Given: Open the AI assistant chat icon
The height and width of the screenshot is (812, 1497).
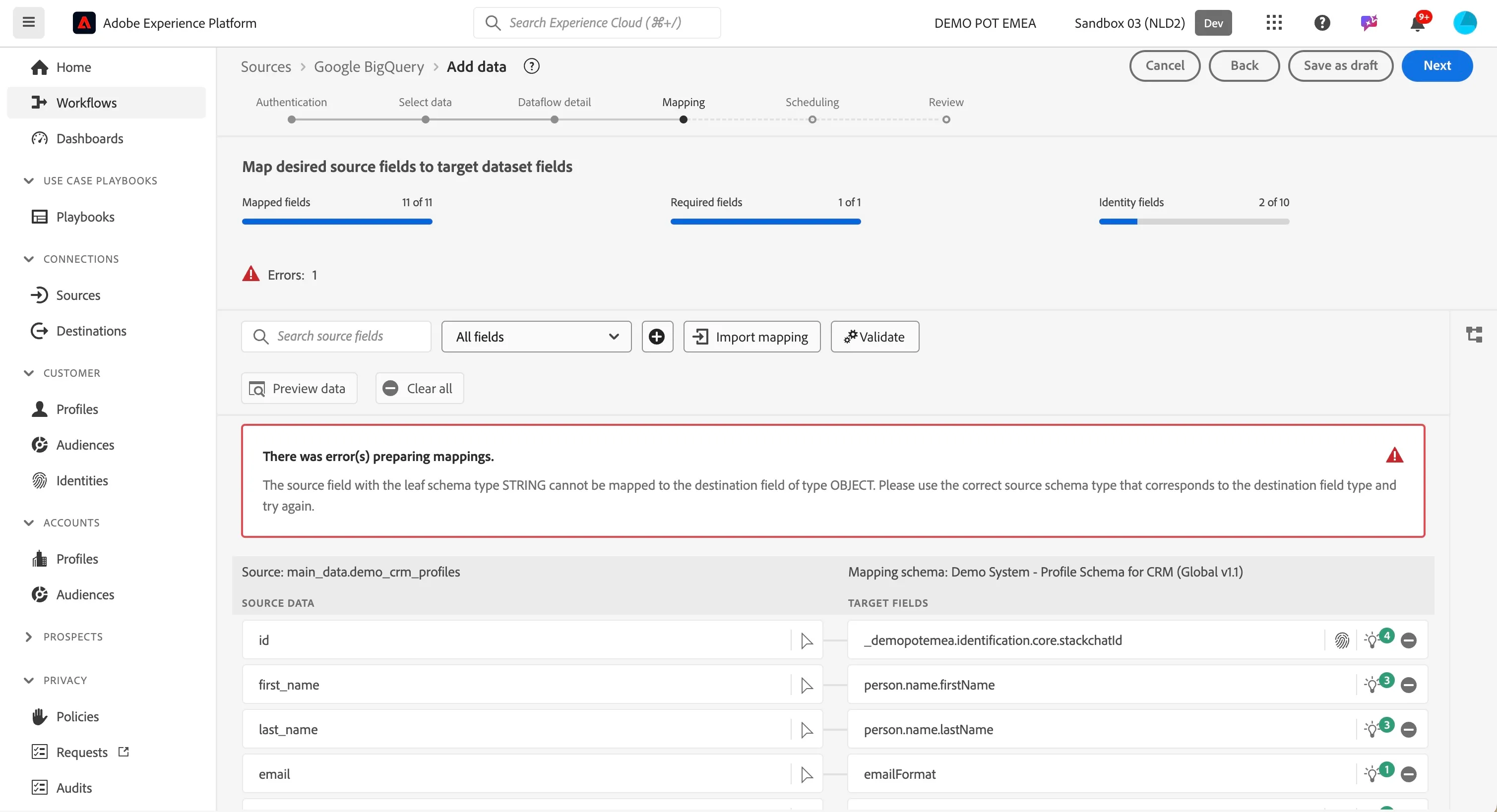Looking at the screenshot, I should (x=1369, y=23).
